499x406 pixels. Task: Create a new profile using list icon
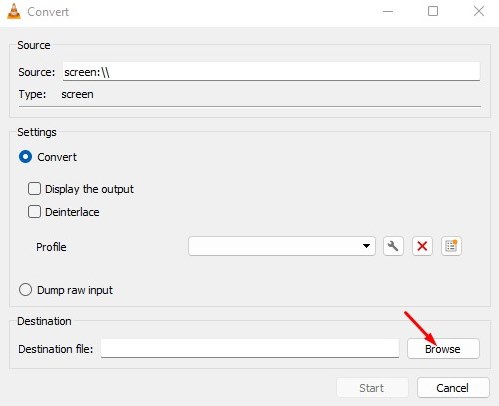pos(451,246)
